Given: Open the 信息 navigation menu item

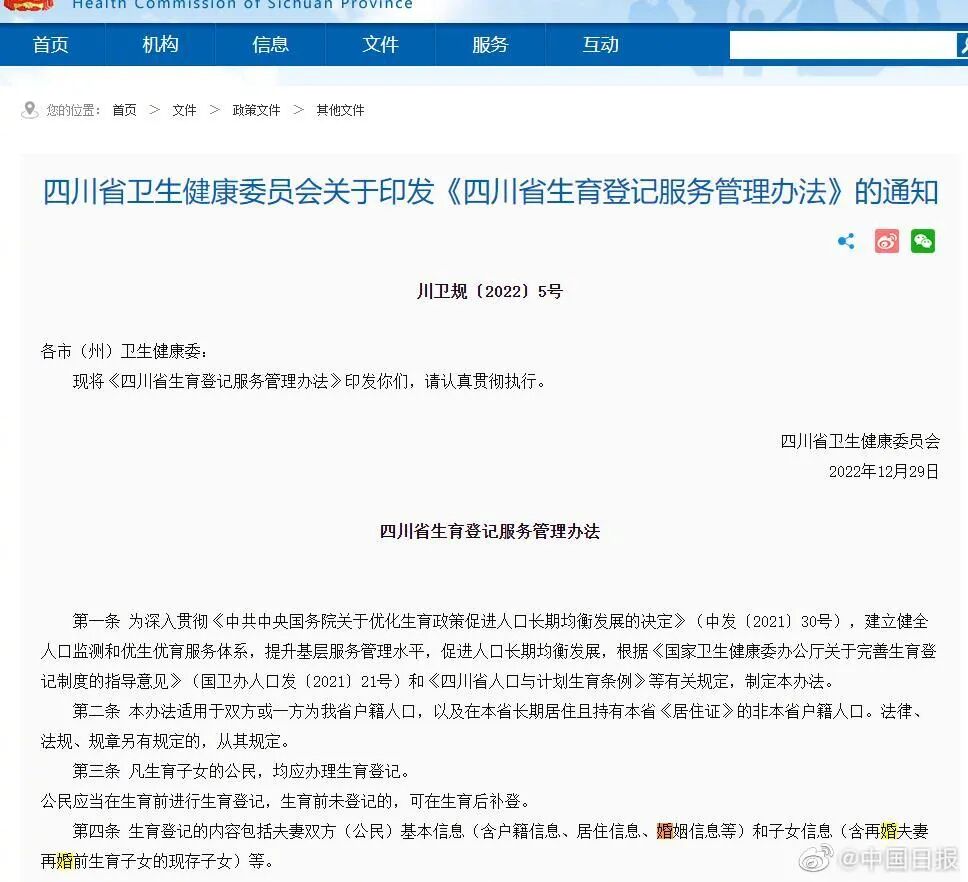Looking at the screenshot, I should pyautogui.click(x=270, y=44).
